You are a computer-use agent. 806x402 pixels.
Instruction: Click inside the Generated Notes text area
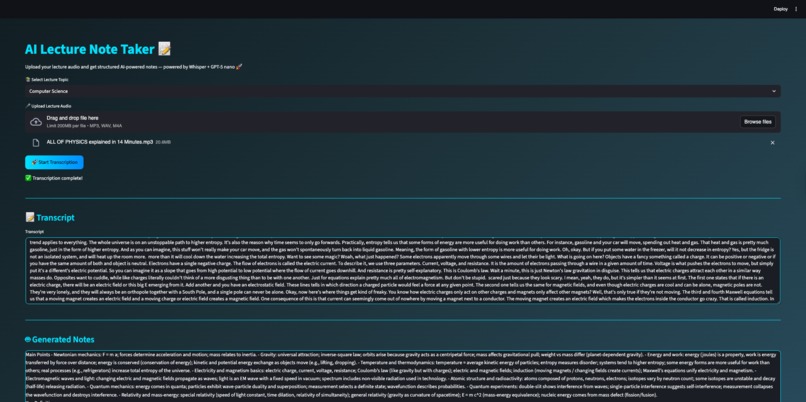click(402, 376)
